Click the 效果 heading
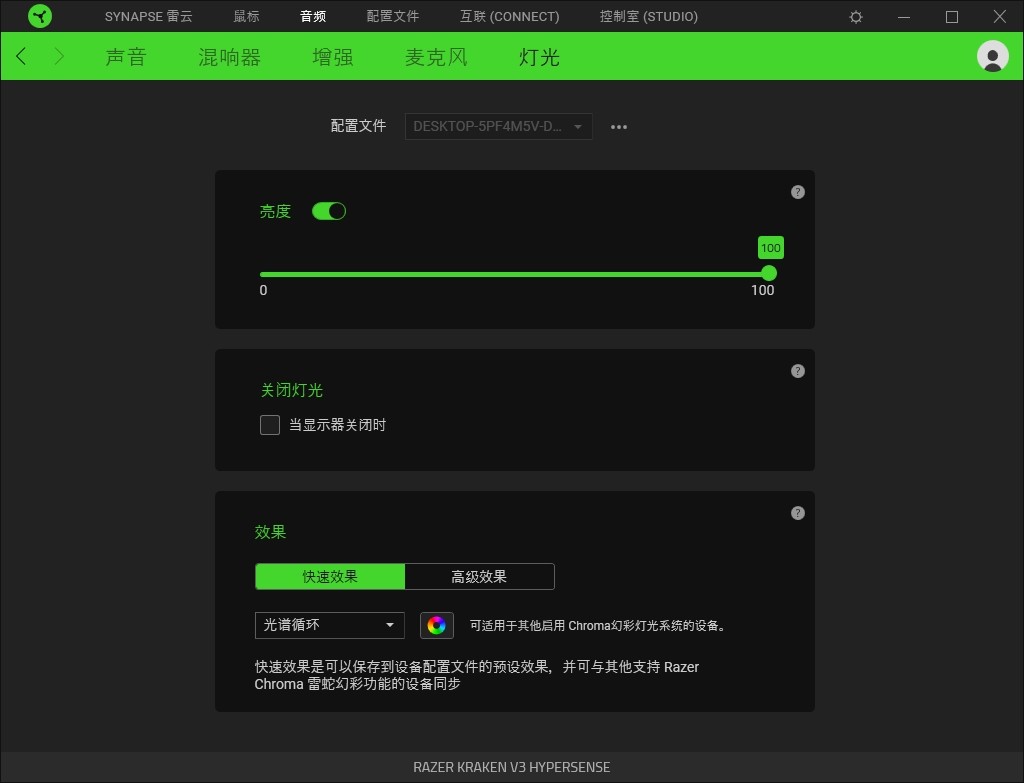Viewport: 1024px width, 783px height. [270, 532]
